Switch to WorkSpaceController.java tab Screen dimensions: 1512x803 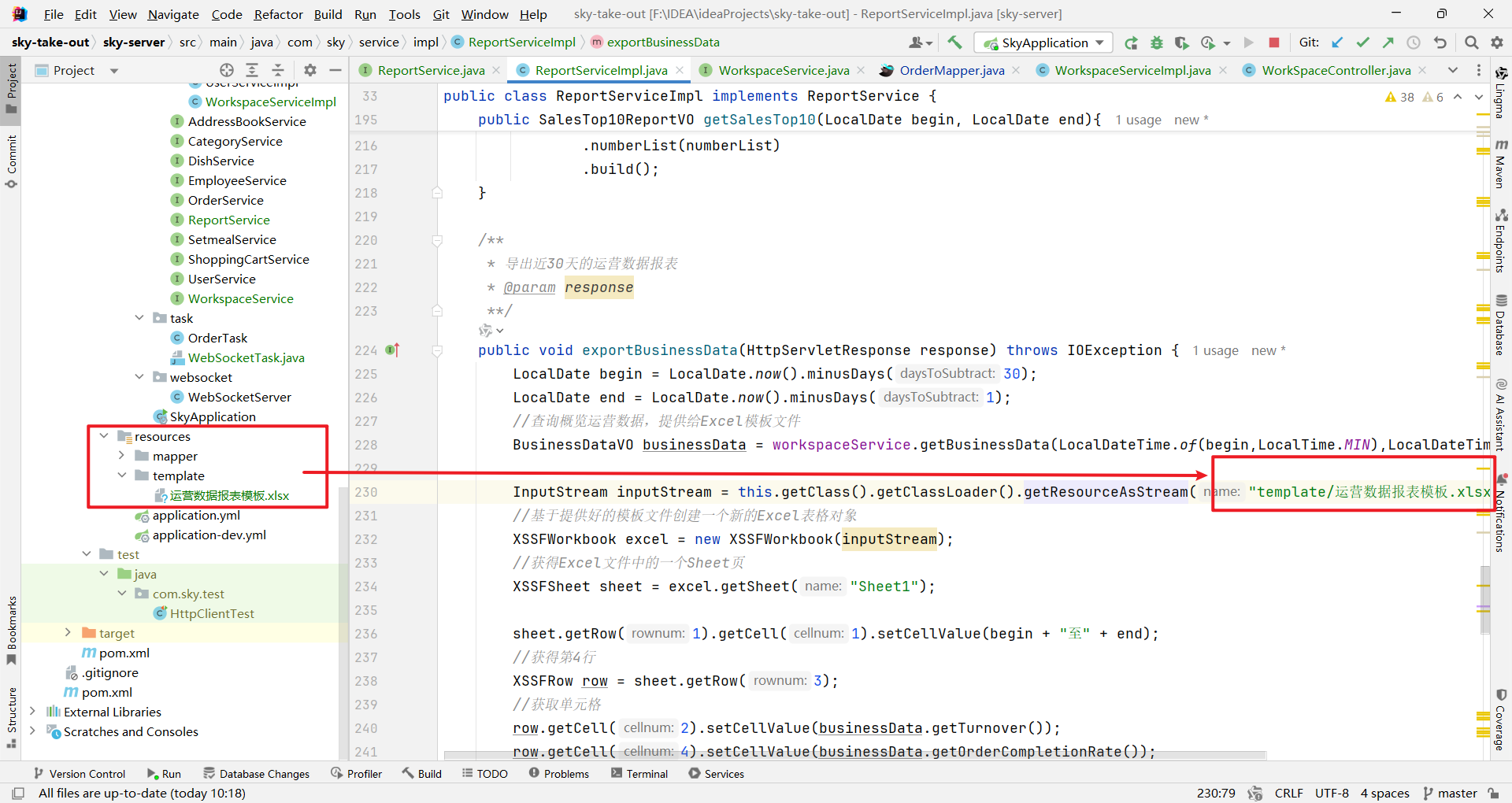(1336, 71)
